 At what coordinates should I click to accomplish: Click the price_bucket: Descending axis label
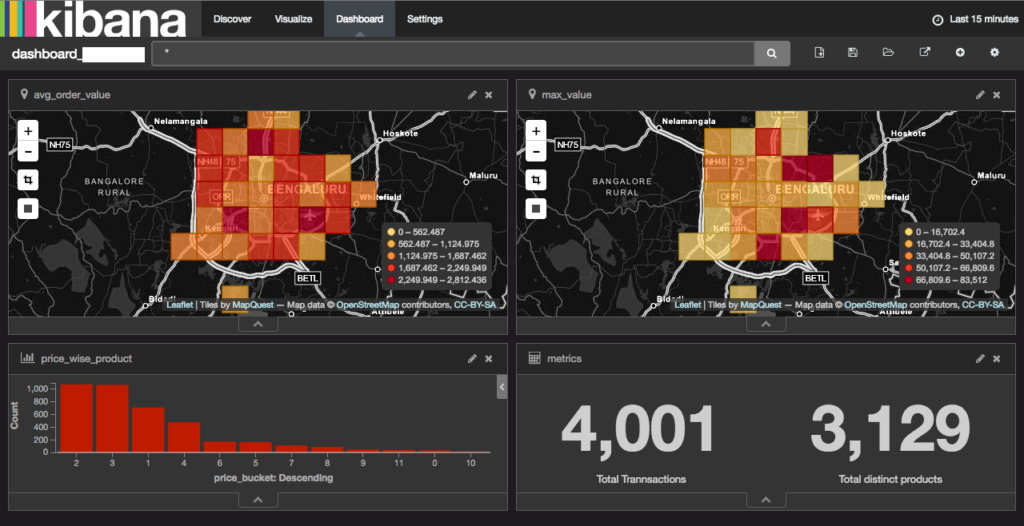click(274, 478)
